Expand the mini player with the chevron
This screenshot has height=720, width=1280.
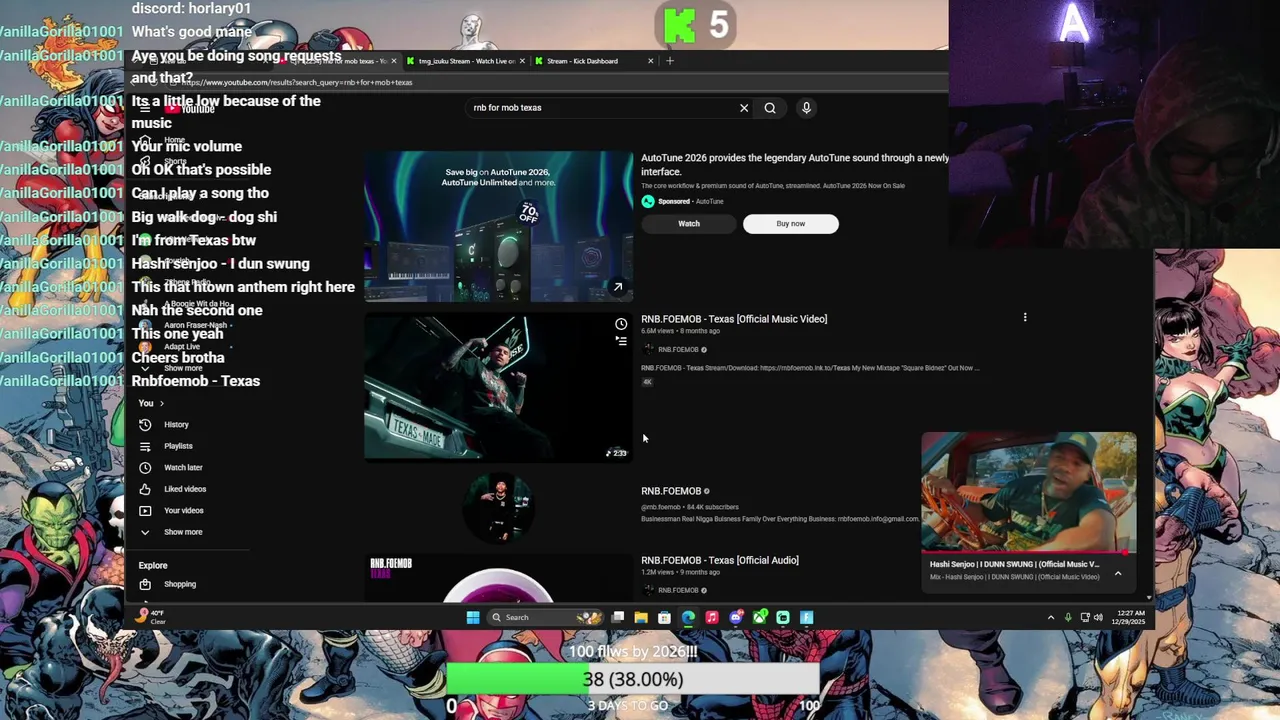pyautogui.click(x=1118, y=573)
